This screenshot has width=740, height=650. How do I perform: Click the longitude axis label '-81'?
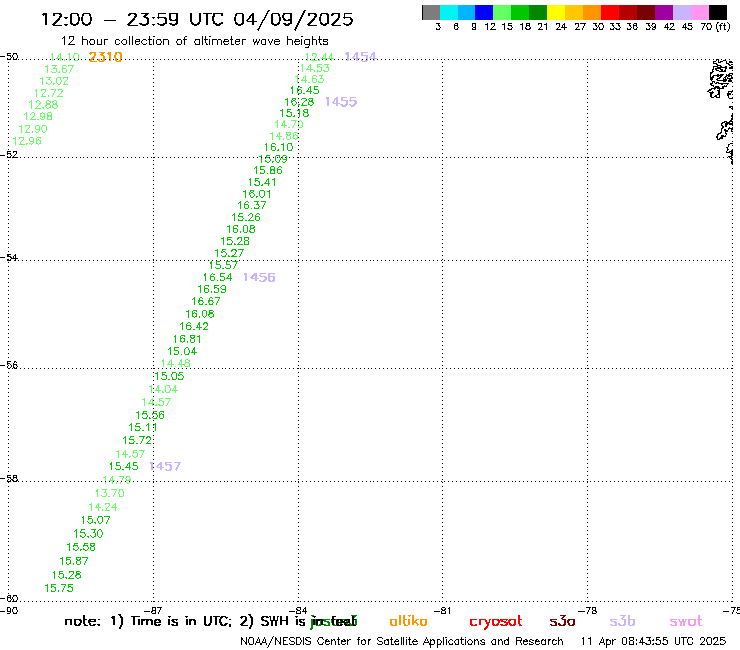pyautogui.click(x=443, y=611)
